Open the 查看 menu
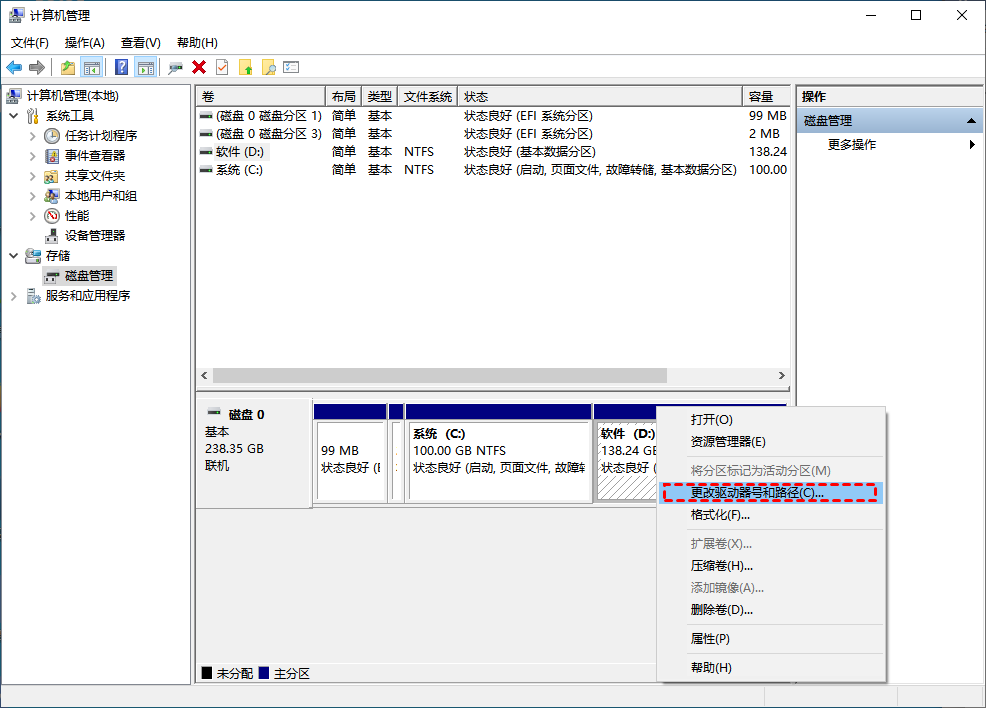 (x=140, y=42)
